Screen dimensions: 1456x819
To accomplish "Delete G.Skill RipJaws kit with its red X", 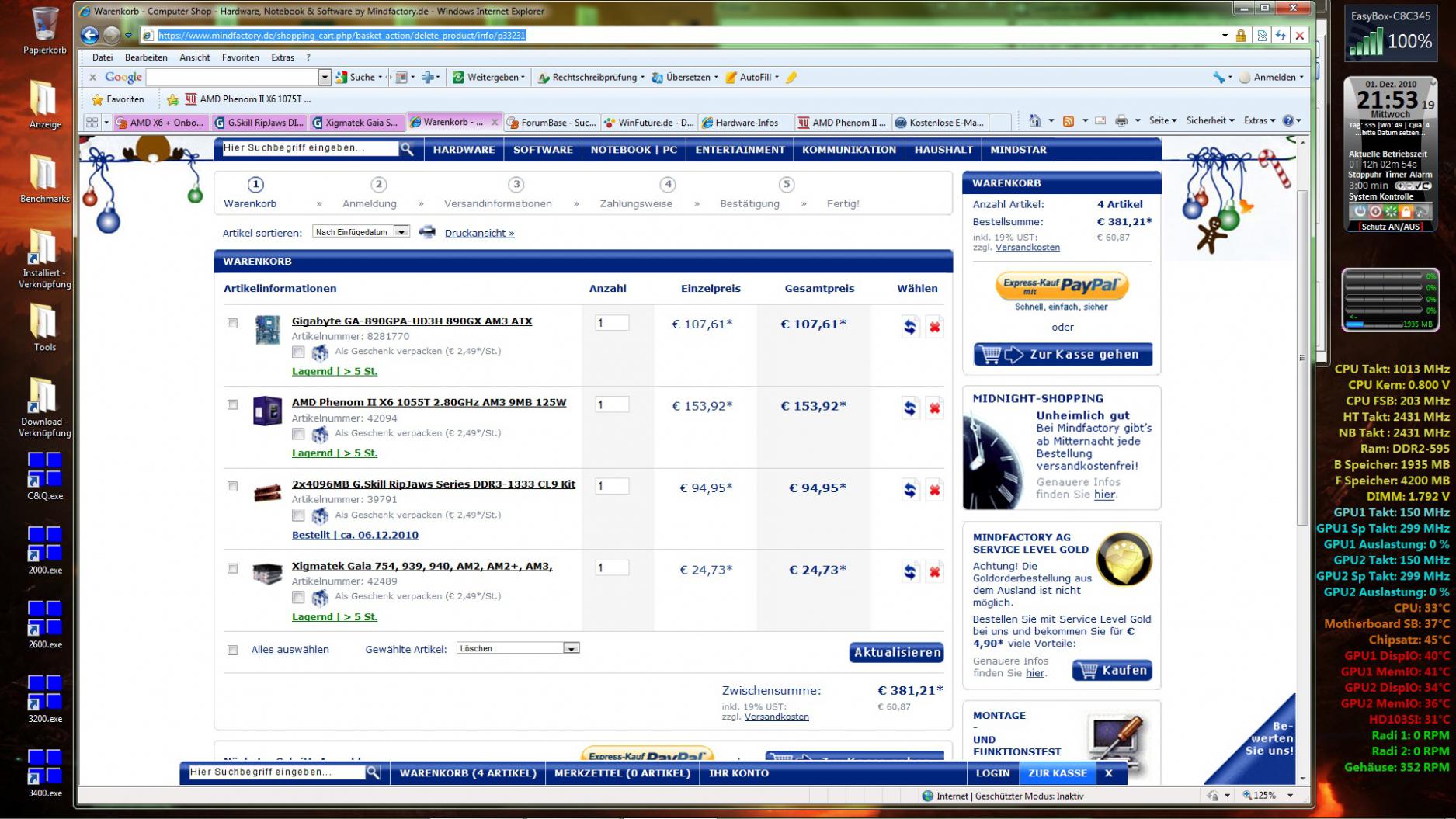I will tap(934, 490).
